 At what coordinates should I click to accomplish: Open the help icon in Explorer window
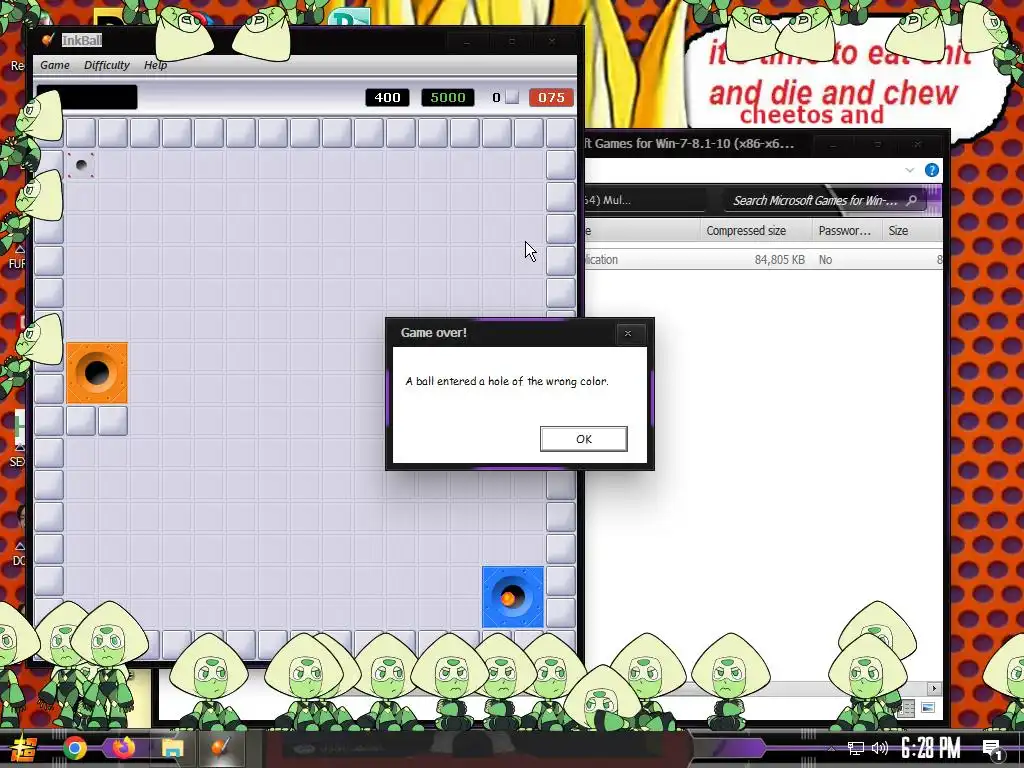(x=931, y=170)
